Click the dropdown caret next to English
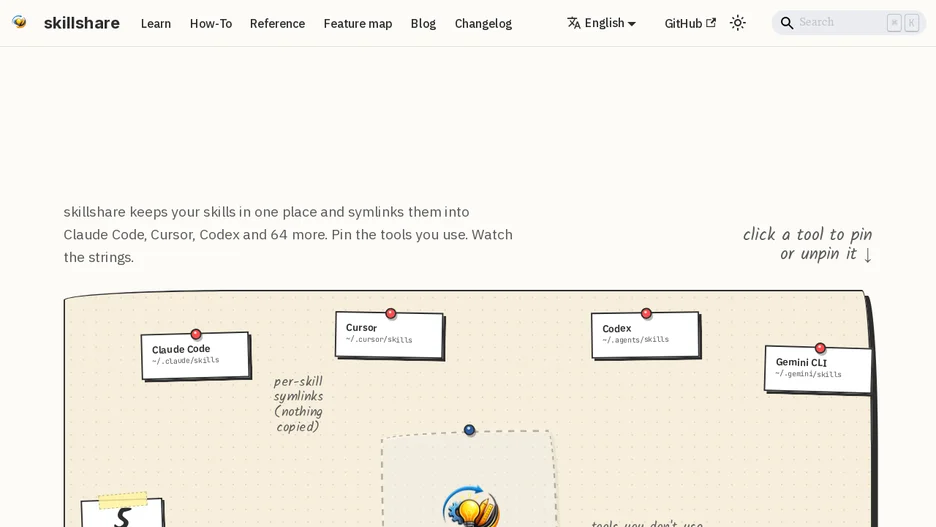This screenshot has height=527, width=936. click(x=632, y=24)
